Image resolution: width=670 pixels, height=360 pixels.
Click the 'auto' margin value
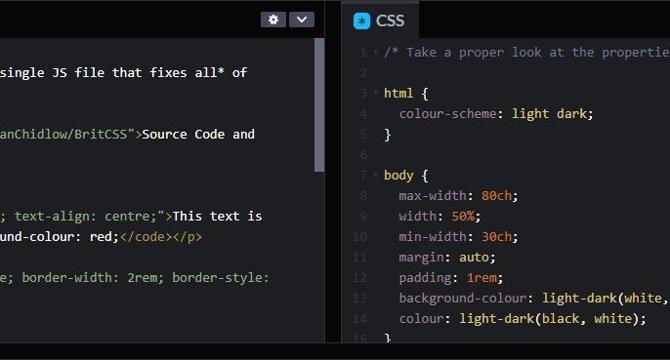[474, 258]
